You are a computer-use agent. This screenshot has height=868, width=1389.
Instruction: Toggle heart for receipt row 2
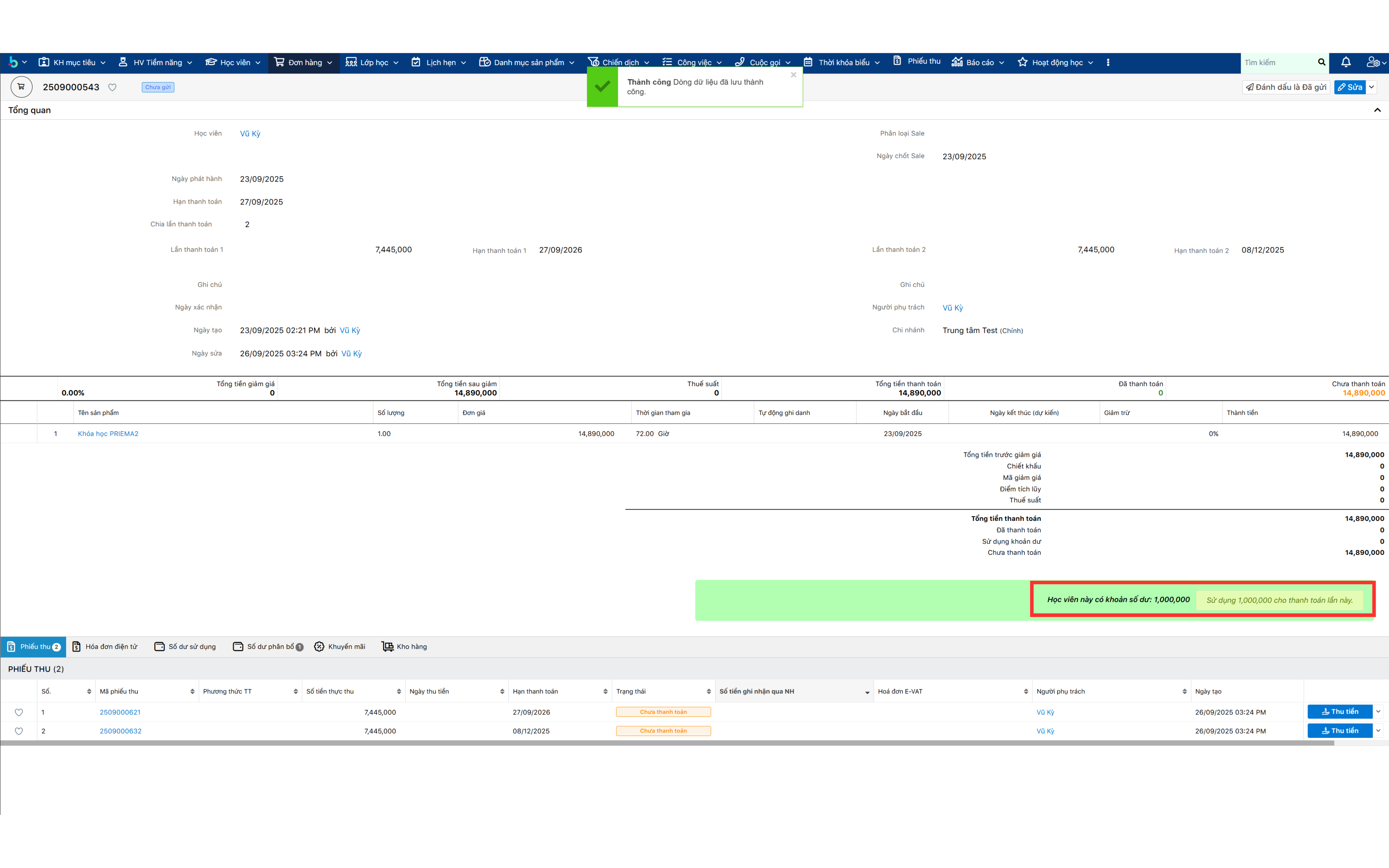coord(19,731)
